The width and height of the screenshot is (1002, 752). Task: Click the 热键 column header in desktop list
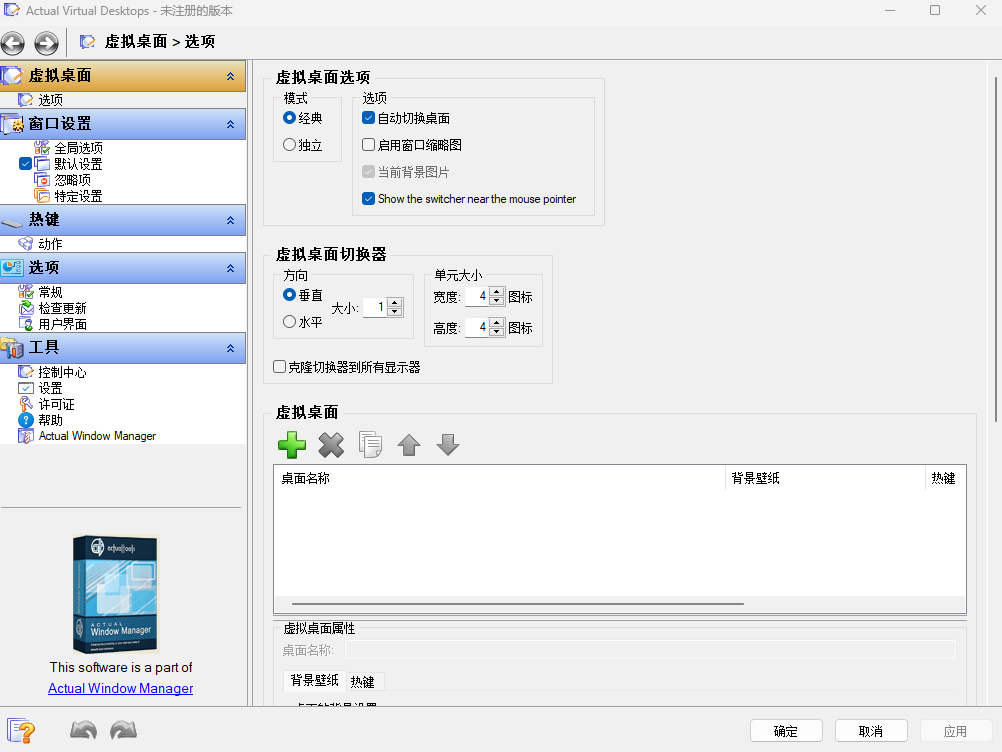(x=945, y=478)
